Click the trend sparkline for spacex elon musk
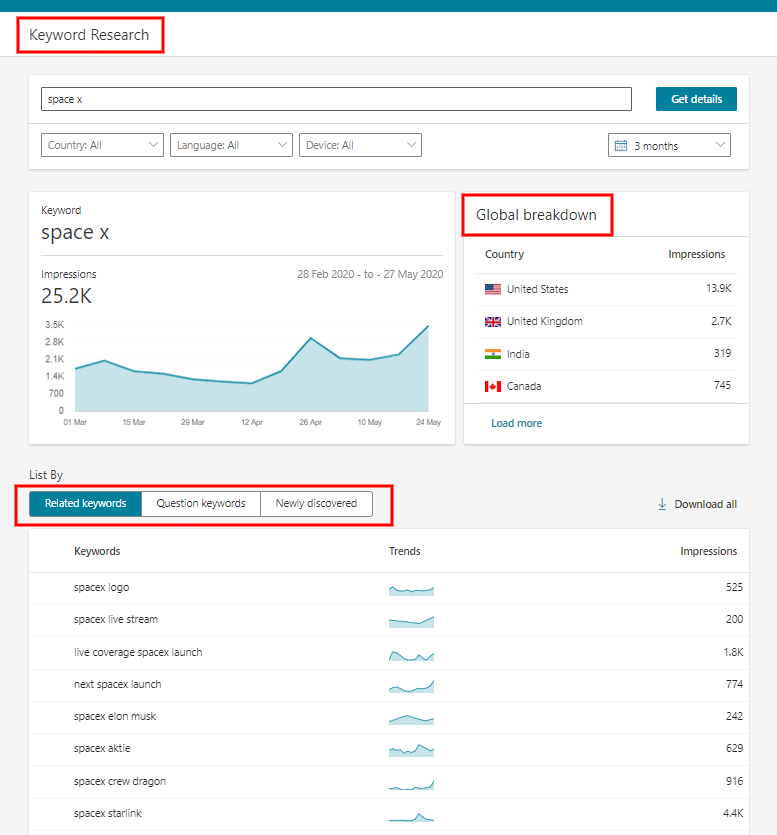The image size is (777, 835). (x=411, y=719)
